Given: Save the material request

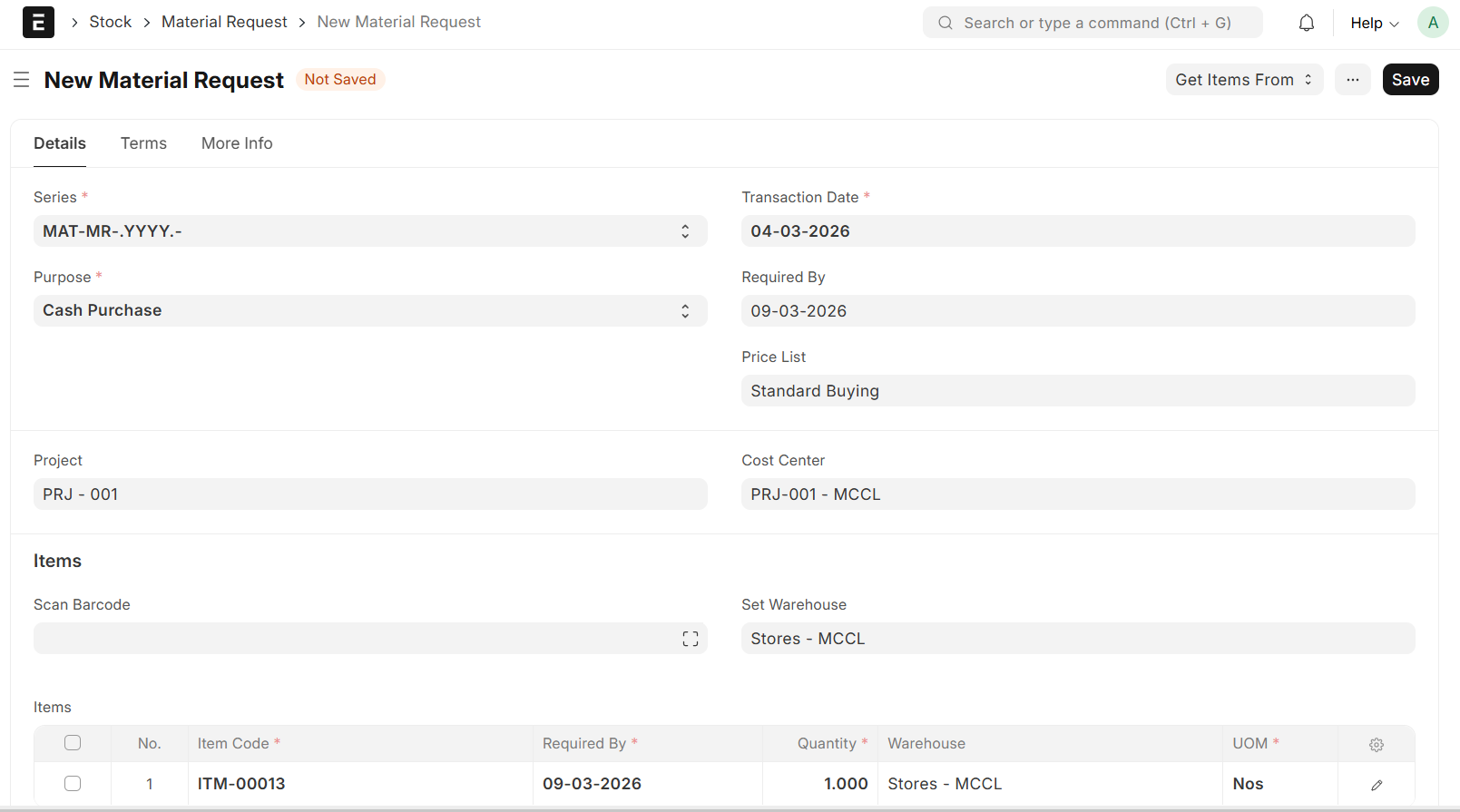Looking at the screenshot, I should pos(1410,80).
